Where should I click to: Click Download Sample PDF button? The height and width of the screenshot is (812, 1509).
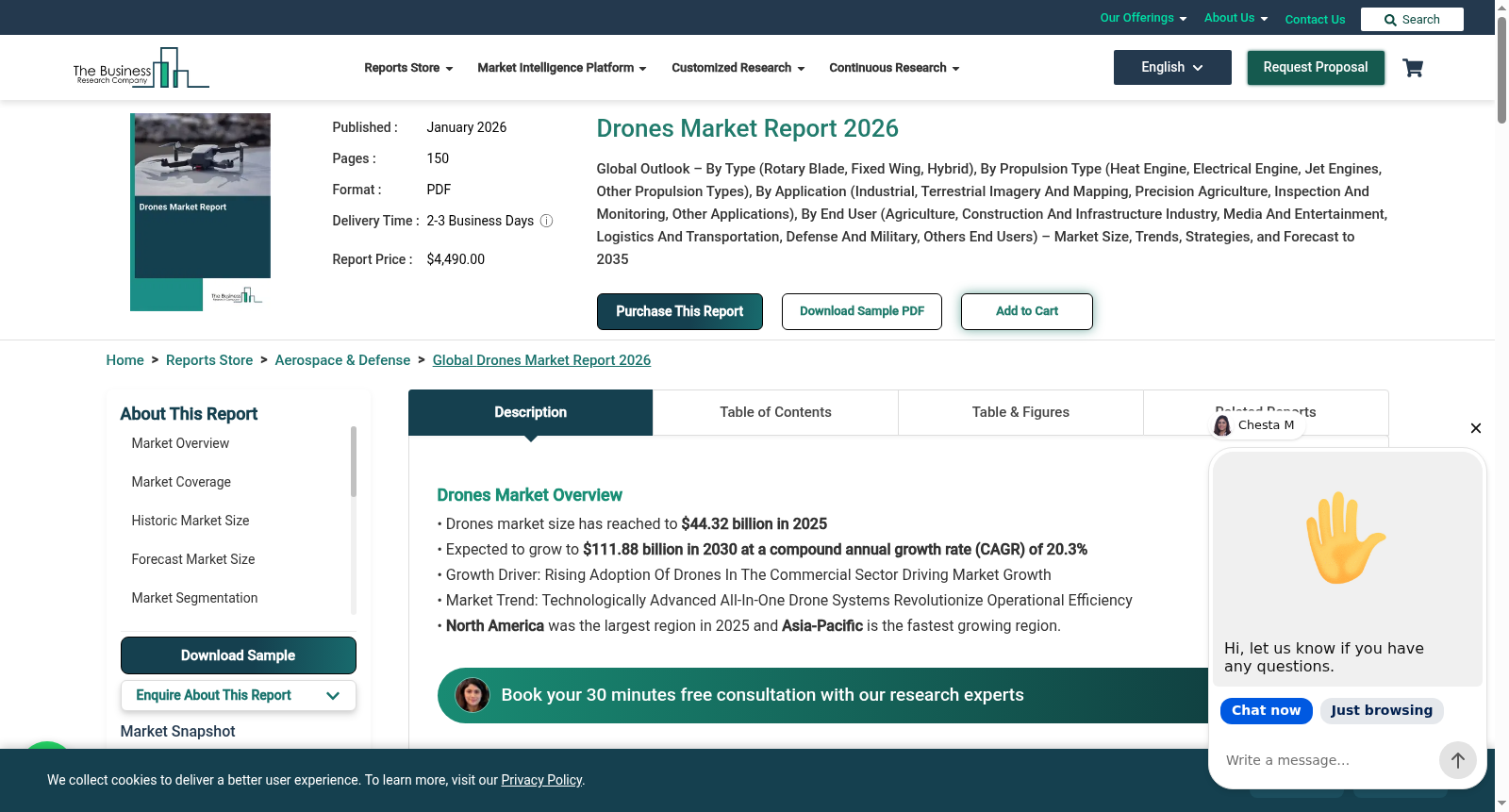[862, 312]
